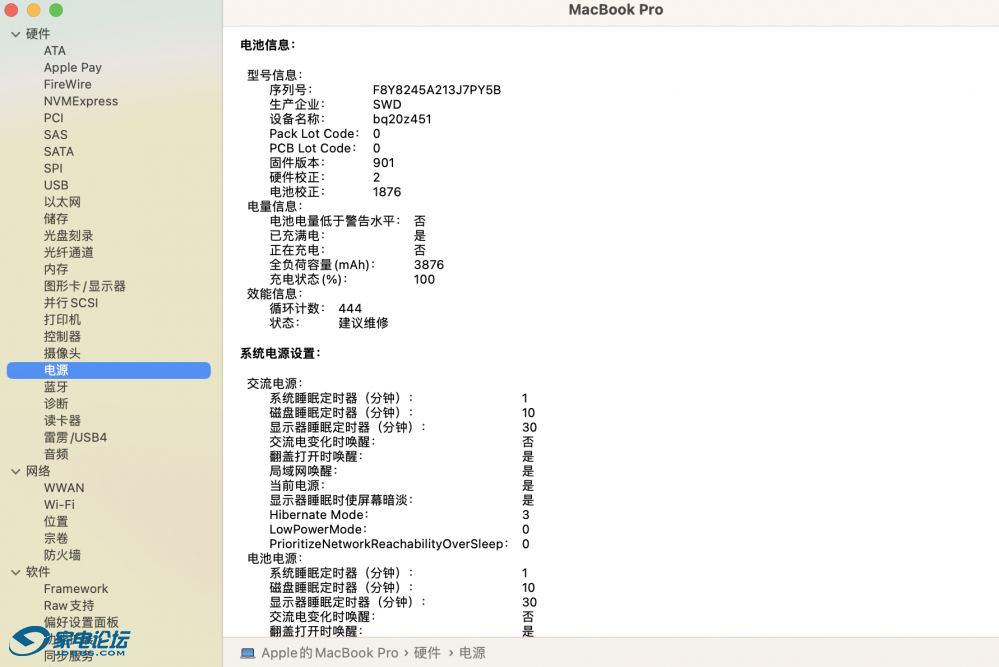Select 蓝牙 in the sidebar

point(56,387)
